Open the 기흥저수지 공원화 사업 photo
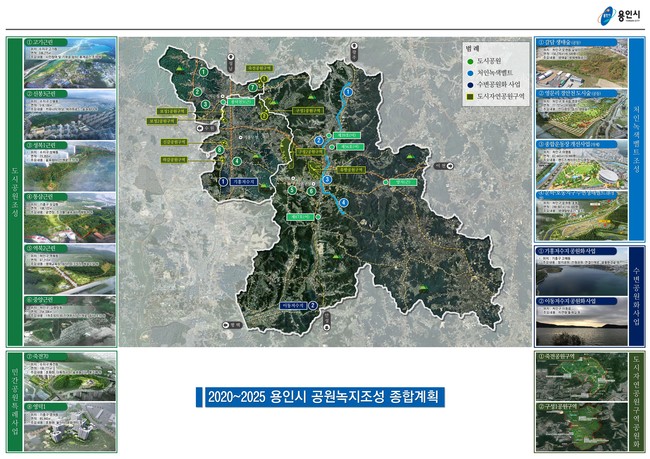650x459 pixels. [582, 272]
